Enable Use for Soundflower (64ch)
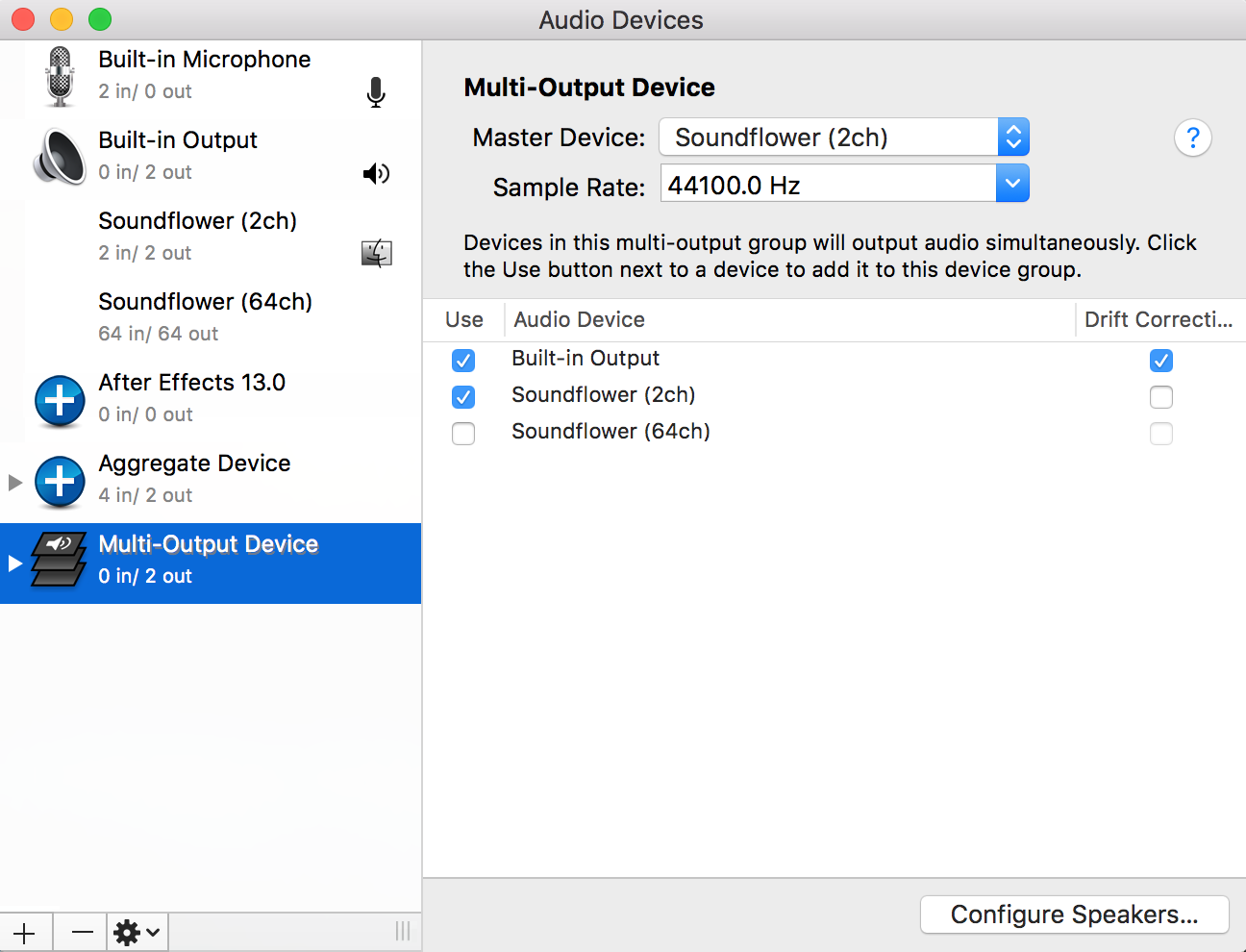This screenshot has height=952, width=1246. 463,434
